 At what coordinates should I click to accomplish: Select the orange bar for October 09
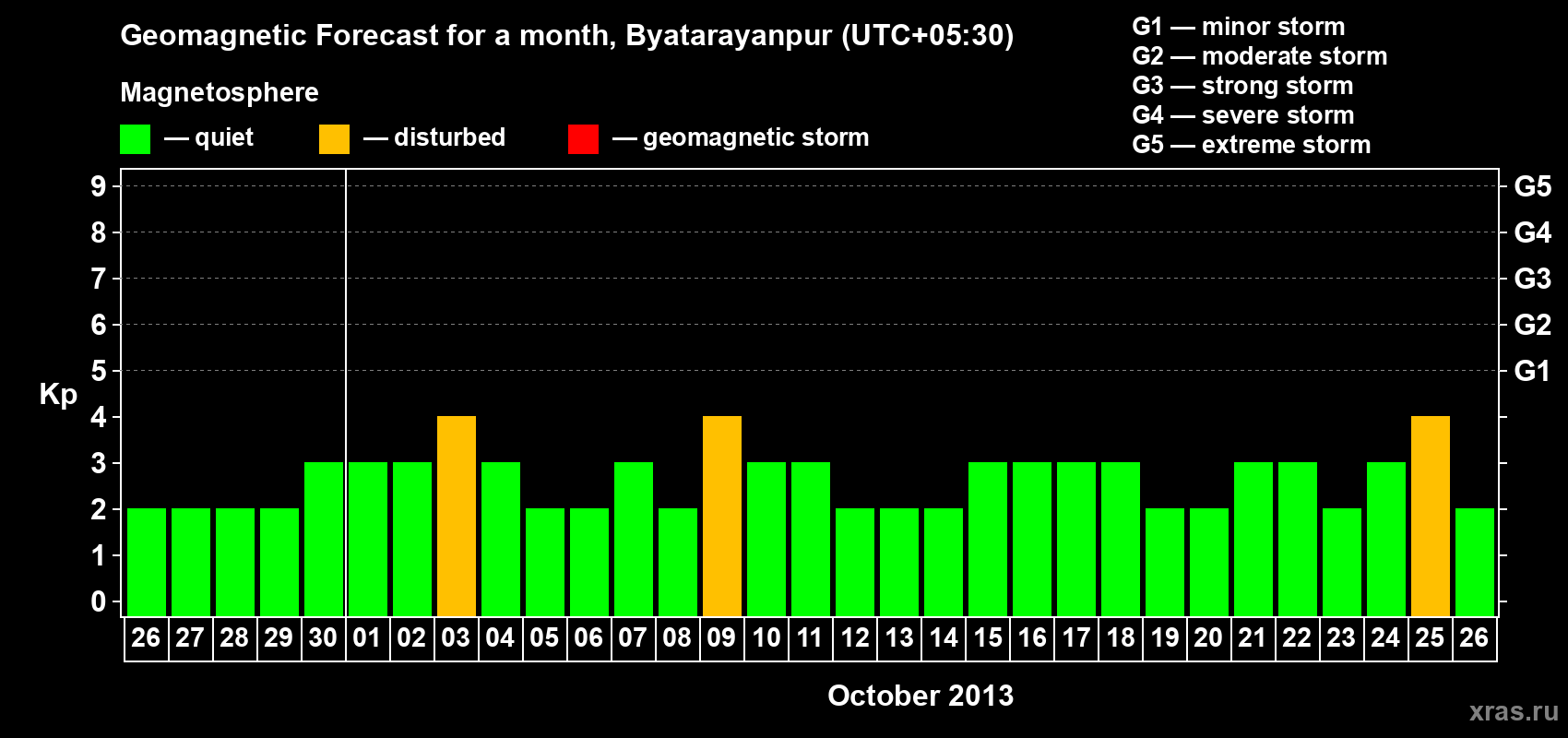click(x=722, y=517)
